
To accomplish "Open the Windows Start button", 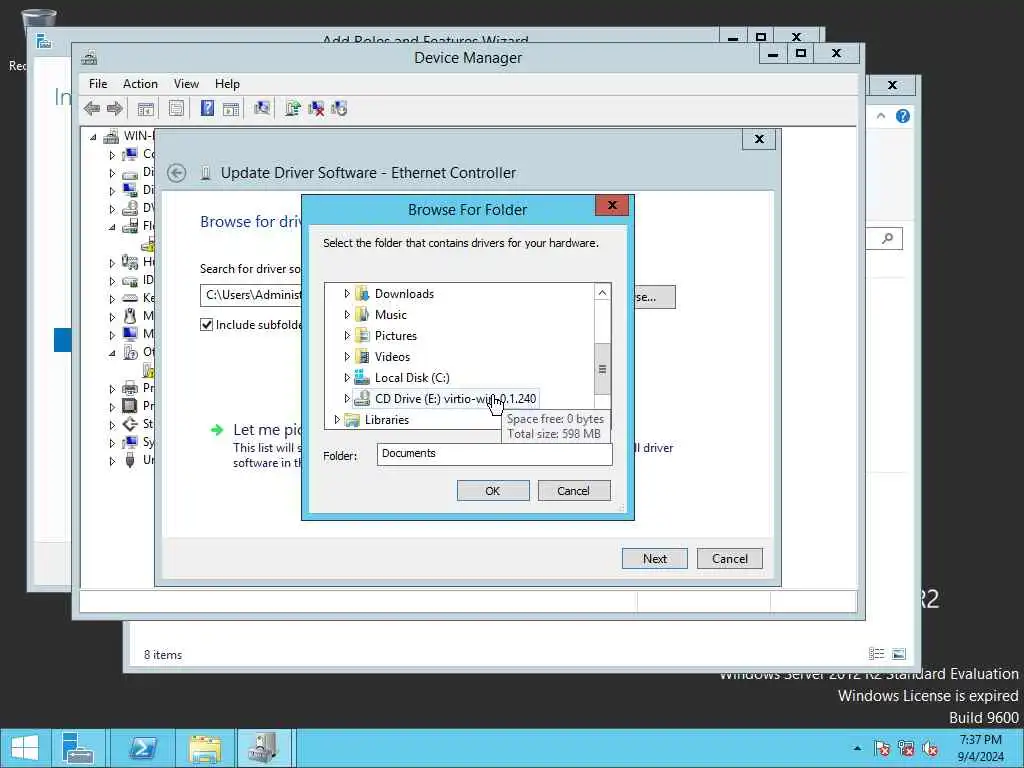I will (25, 748).
